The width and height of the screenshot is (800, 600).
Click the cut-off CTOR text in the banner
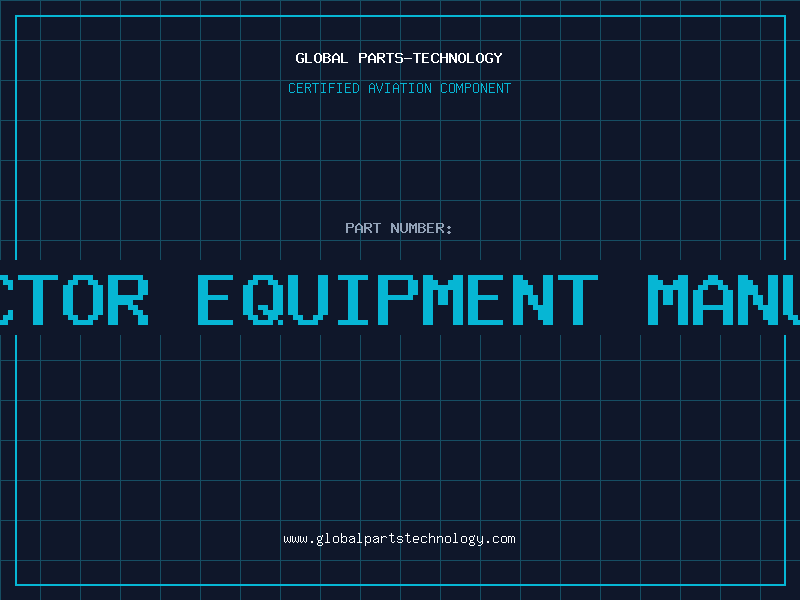74,300
